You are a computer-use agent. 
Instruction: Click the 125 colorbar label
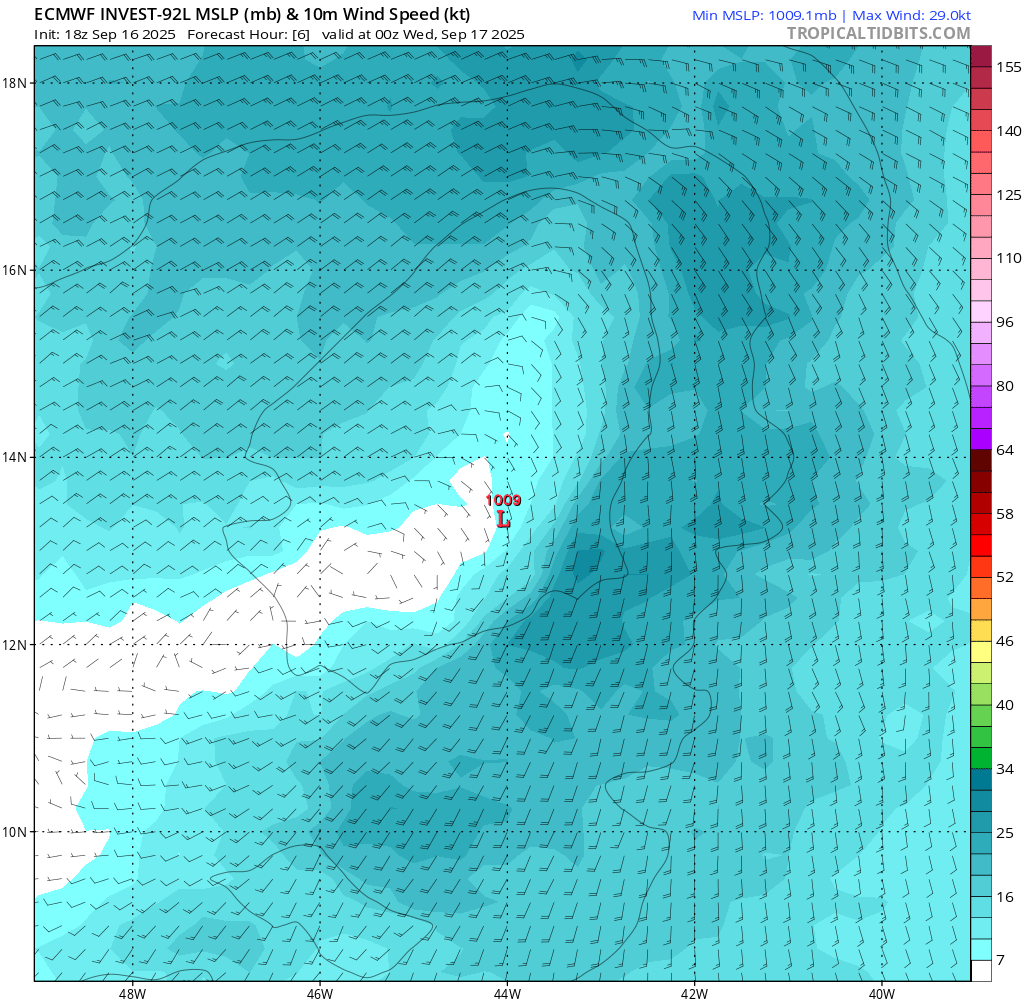tap(1008, 195)
